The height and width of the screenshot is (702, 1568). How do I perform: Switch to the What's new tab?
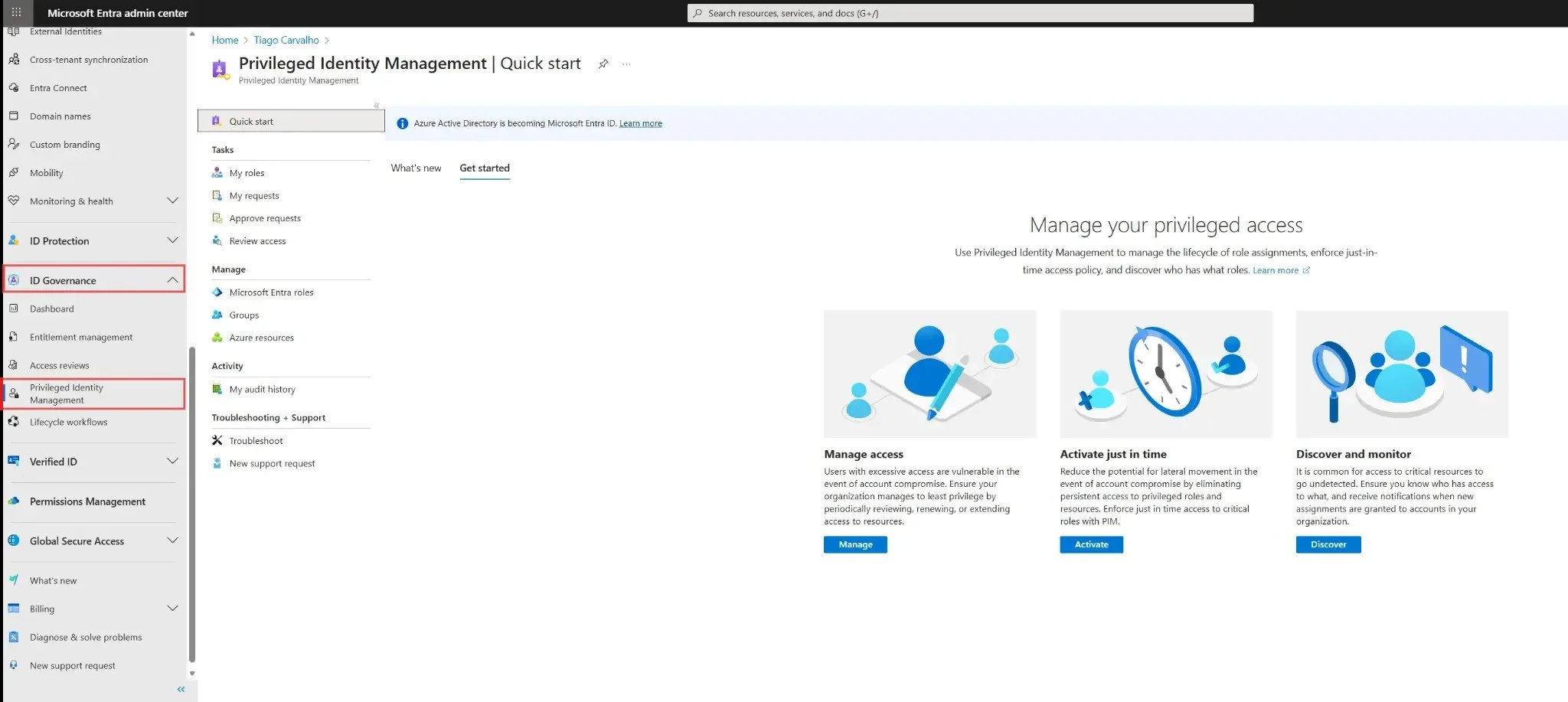click(416, 168)
